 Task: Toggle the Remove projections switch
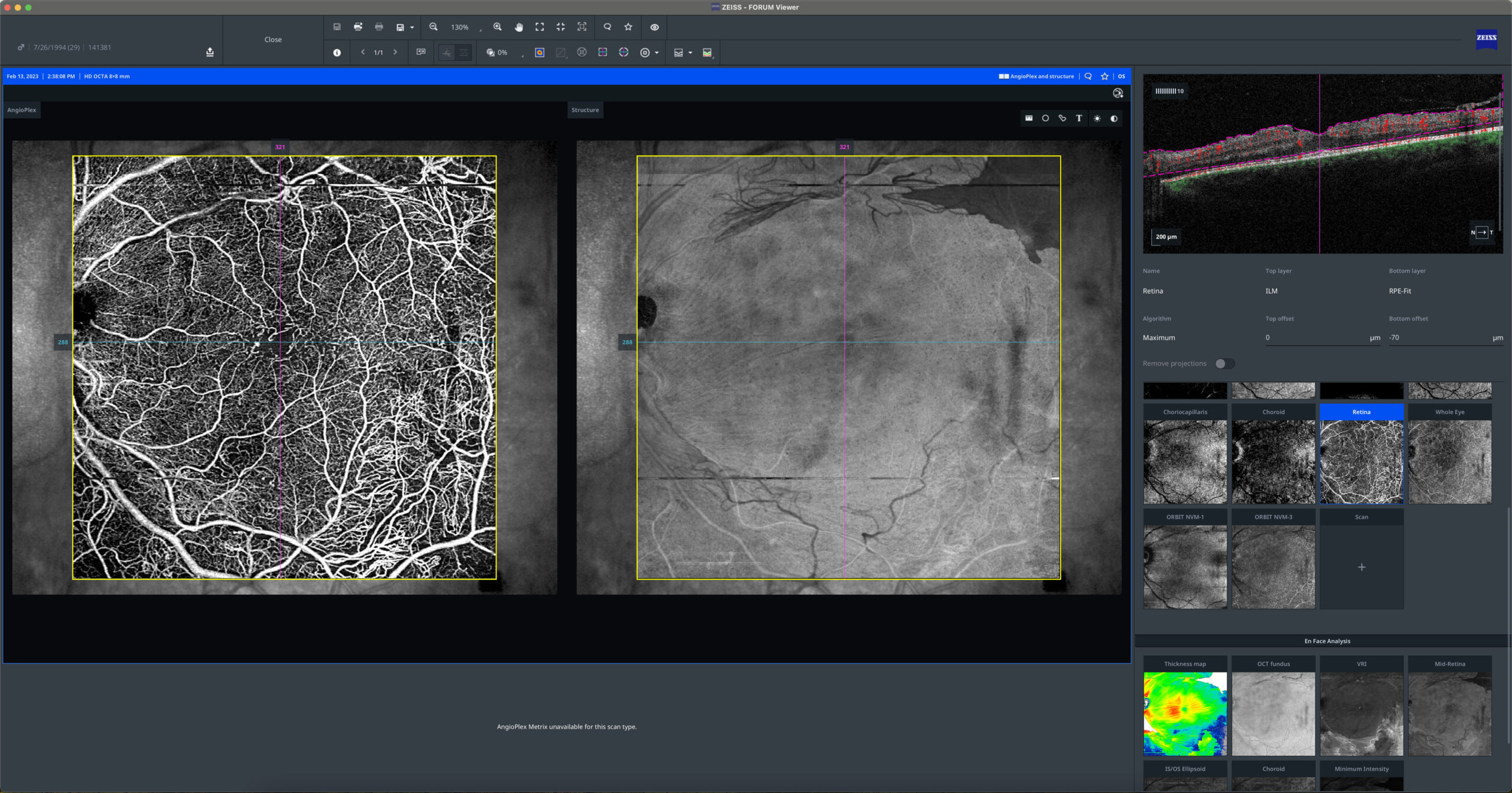[x=1224, y=364]
